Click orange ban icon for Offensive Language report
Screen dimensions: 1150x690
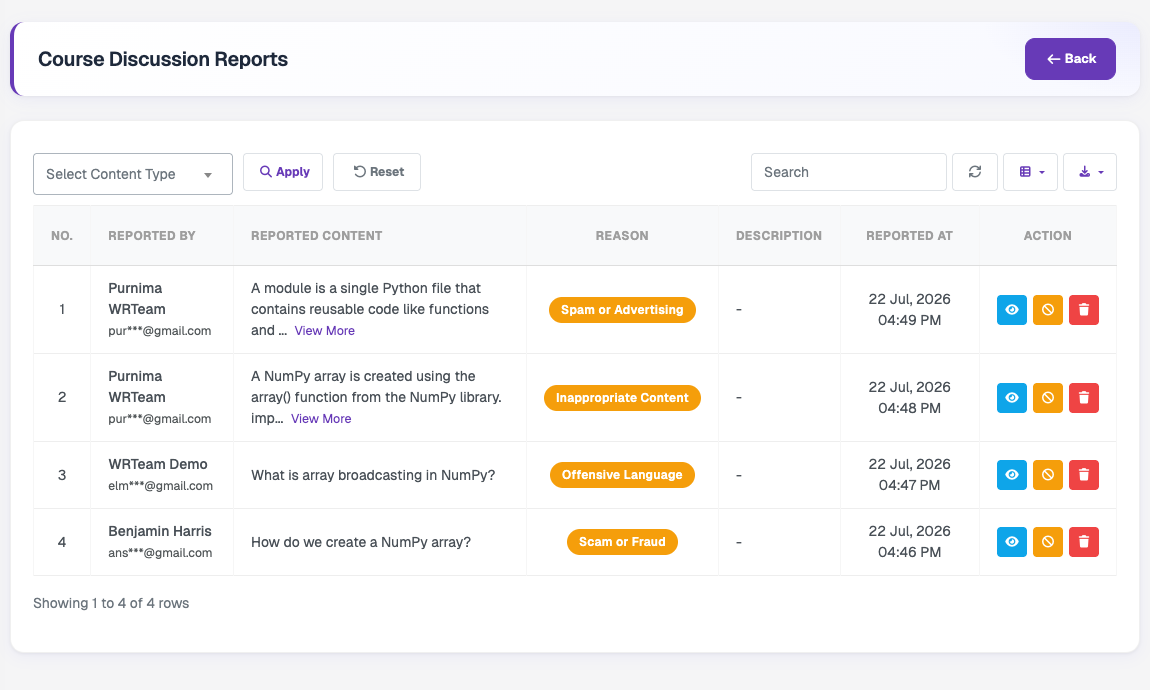click(1047, 474)
